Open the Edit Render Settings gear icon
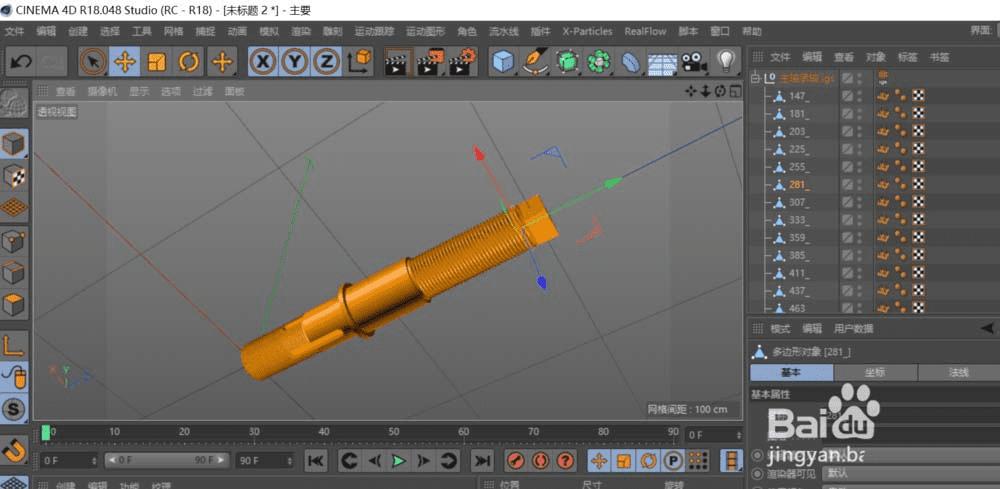 463,62
